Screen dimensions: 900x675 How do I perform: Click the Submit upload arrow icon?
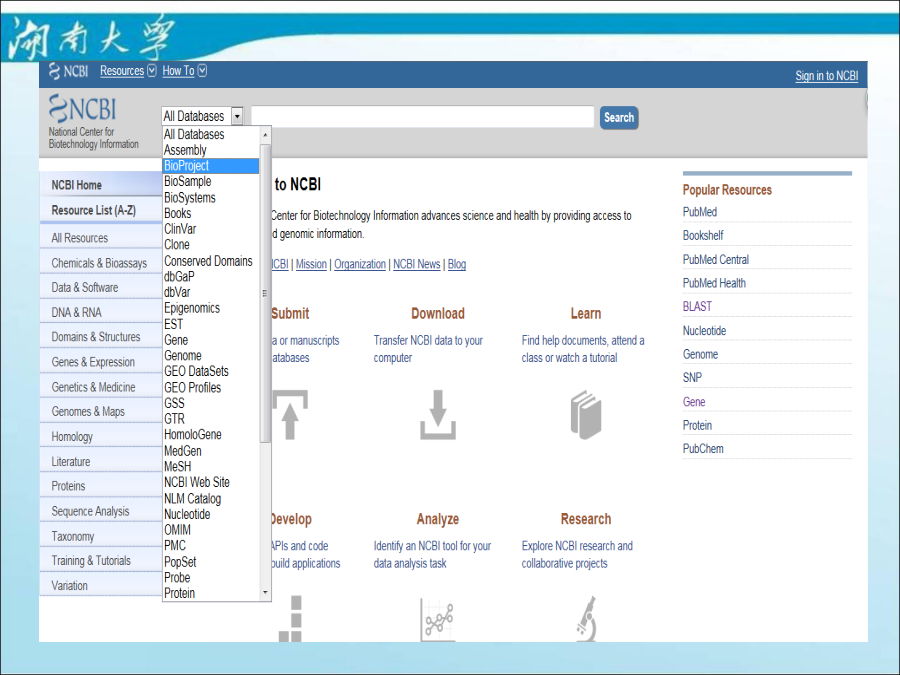[290, 415]
